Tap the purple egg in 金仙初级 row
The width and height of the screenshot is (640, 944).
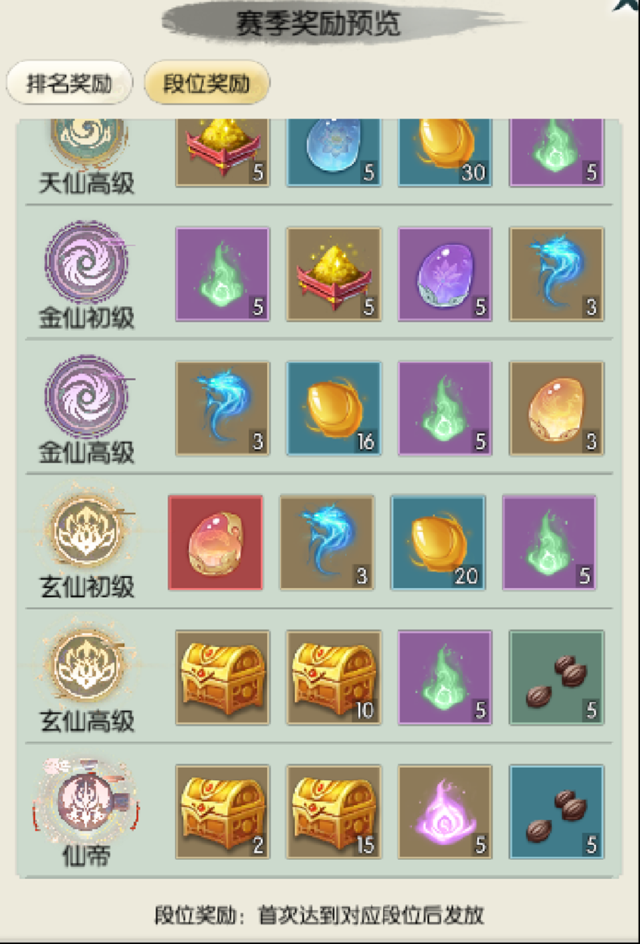pyautogui.click(x=445, y=274)
